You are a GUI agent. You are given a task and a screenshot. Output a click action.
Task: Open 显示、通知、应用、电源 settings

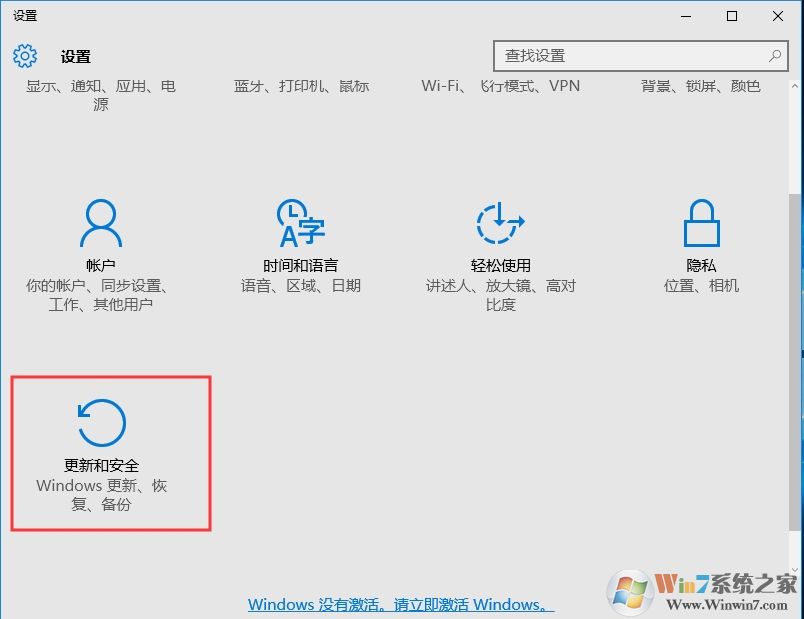100,95
